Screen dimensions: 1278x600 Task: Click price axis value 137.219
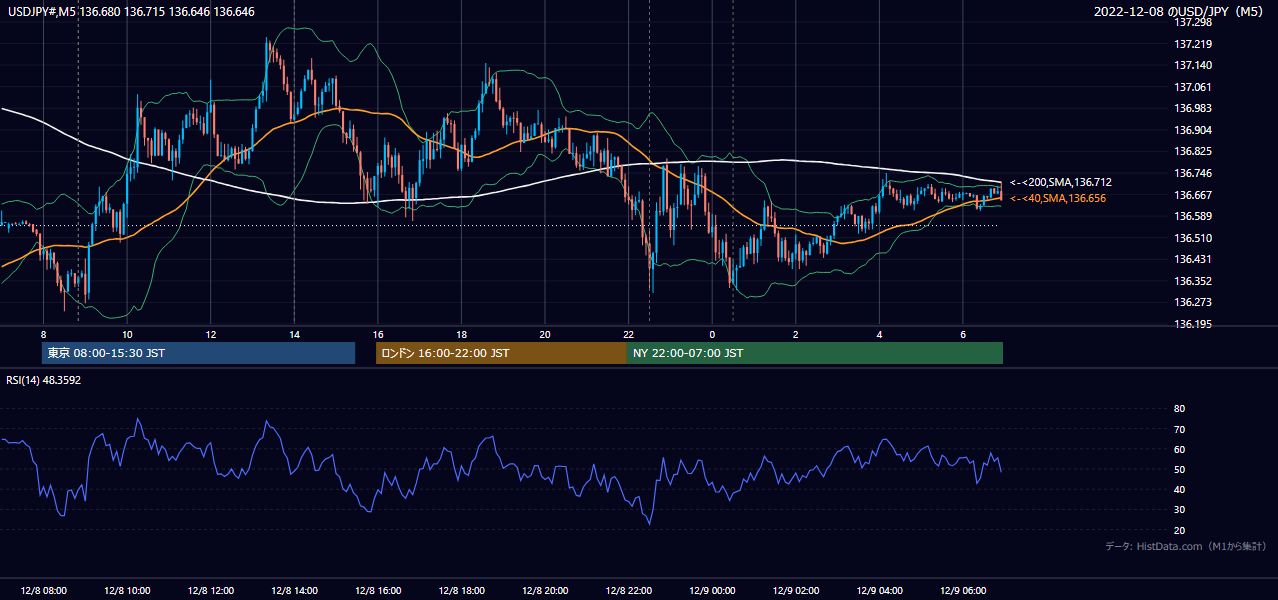[x=1192, y=44]
